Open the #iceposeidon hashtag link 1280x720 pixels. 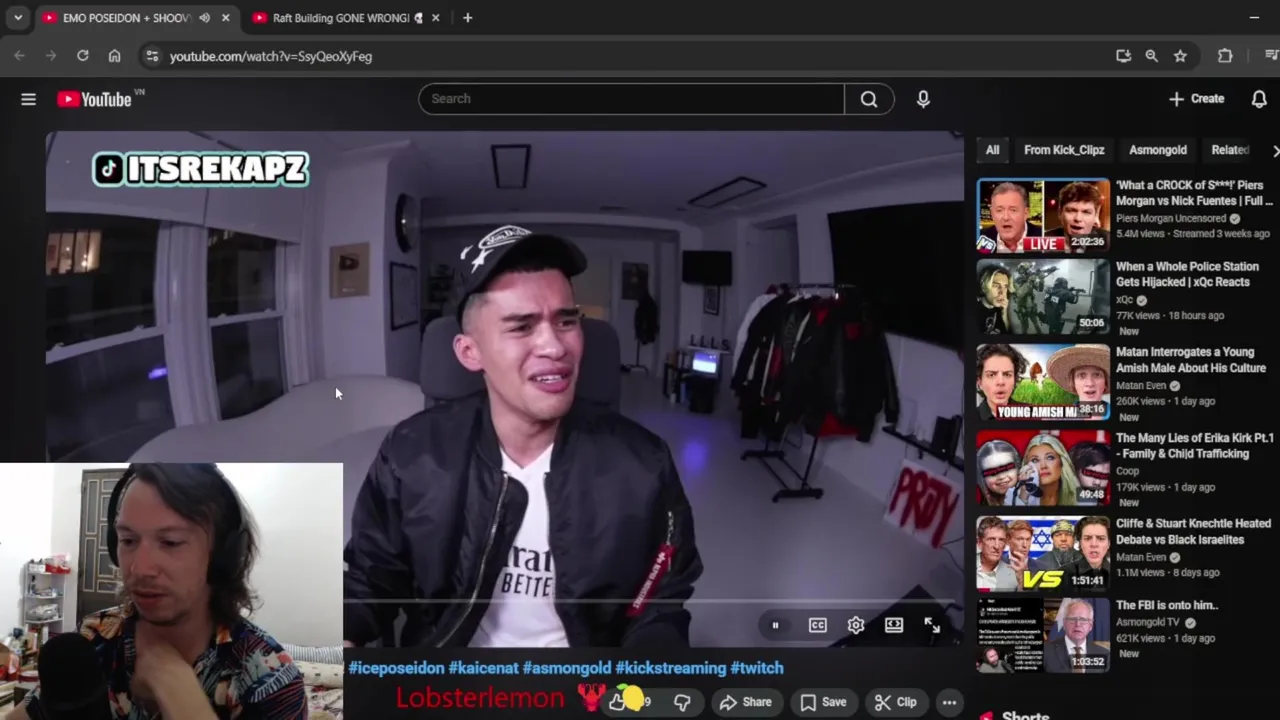tap(396, 668)
